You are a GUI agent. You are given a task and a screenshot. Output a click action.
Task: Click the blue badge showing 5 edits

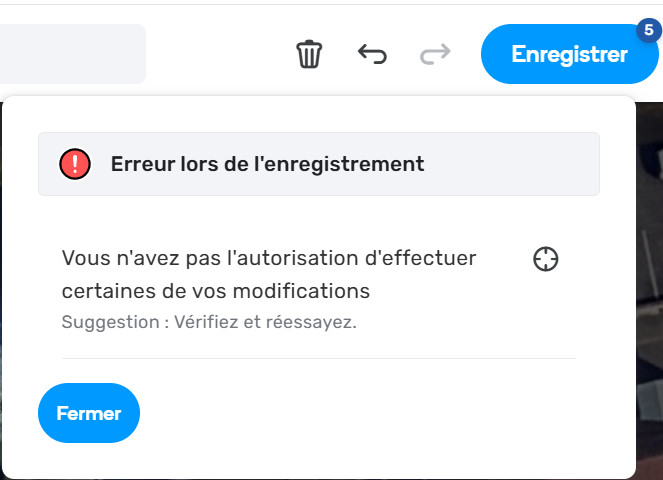pos(649,30)
